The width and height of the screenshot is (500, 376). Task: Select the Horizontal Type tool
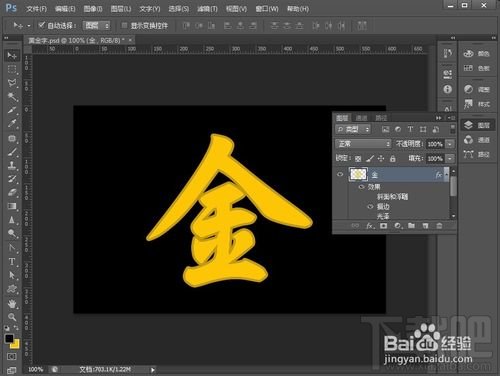coord(12,262)
